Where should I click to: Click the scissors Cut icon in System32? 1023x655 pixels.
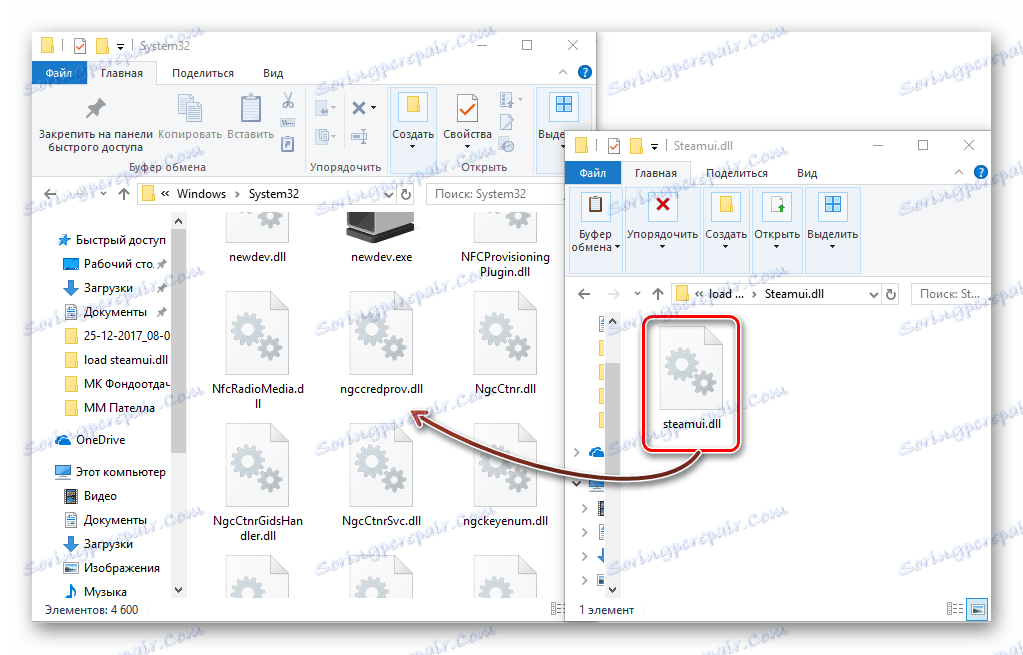tap(288, 100)
